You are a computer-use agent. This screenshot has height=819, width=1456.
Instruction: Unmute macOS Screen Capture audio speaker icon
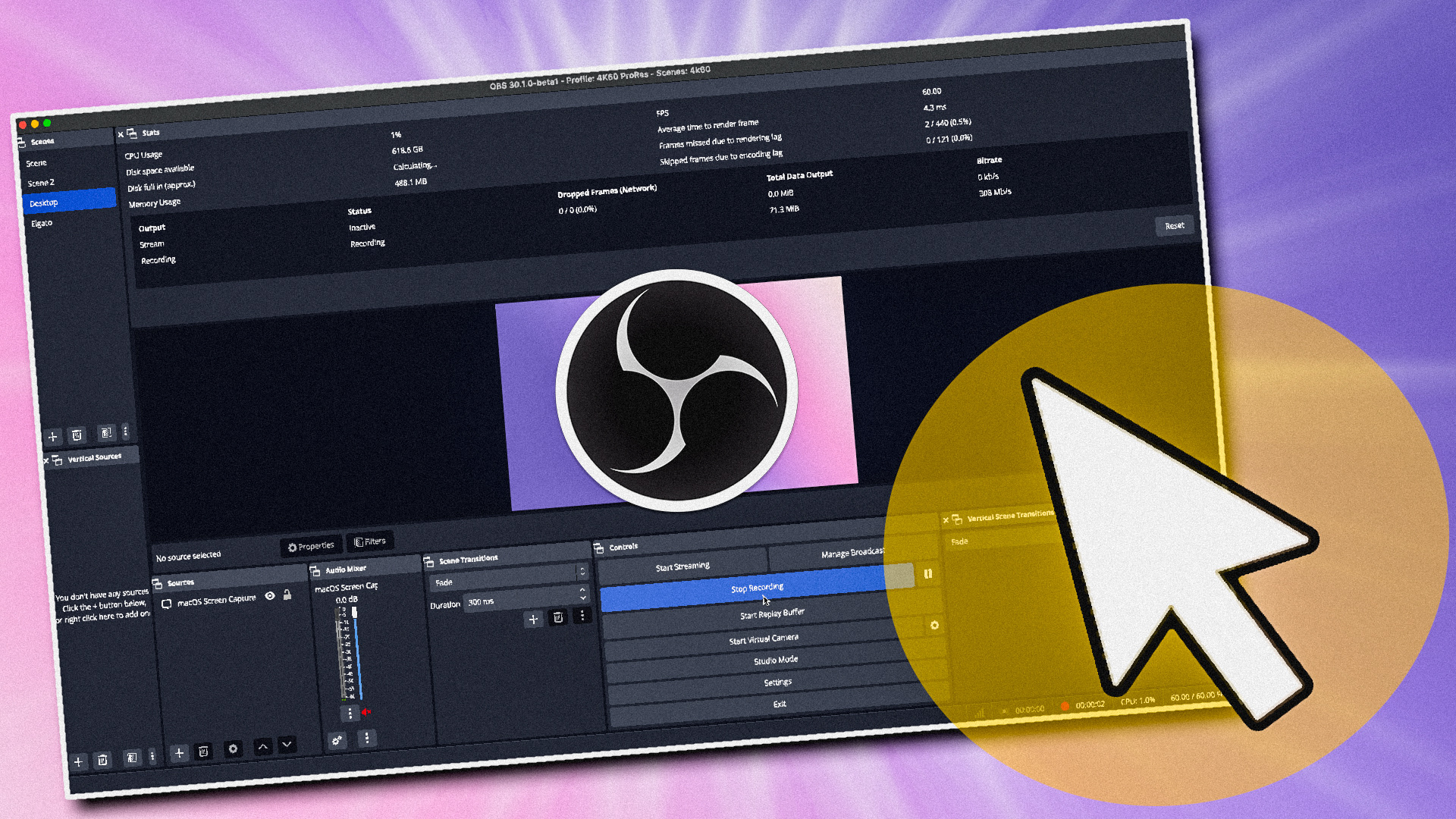point(366,711)
